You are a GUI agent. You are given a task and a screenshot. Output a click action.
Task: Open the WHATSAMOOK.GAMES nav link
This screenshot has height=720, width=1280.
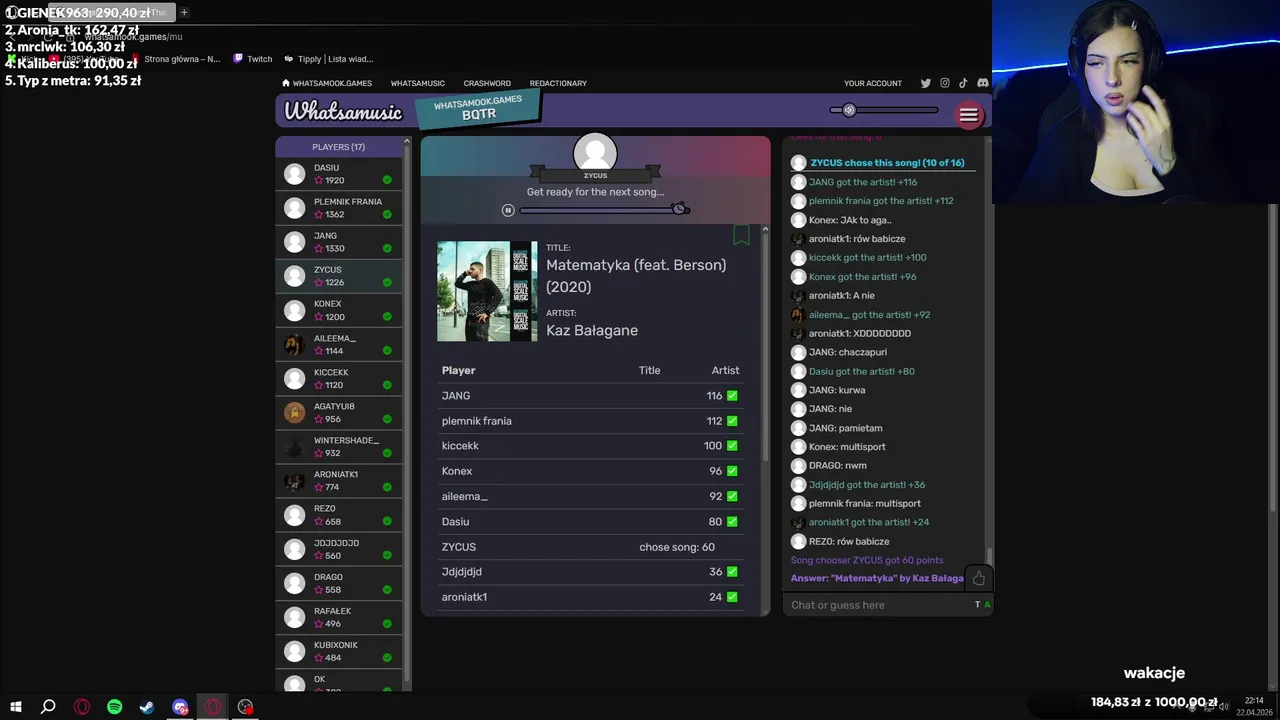click(x=332, y=83)
